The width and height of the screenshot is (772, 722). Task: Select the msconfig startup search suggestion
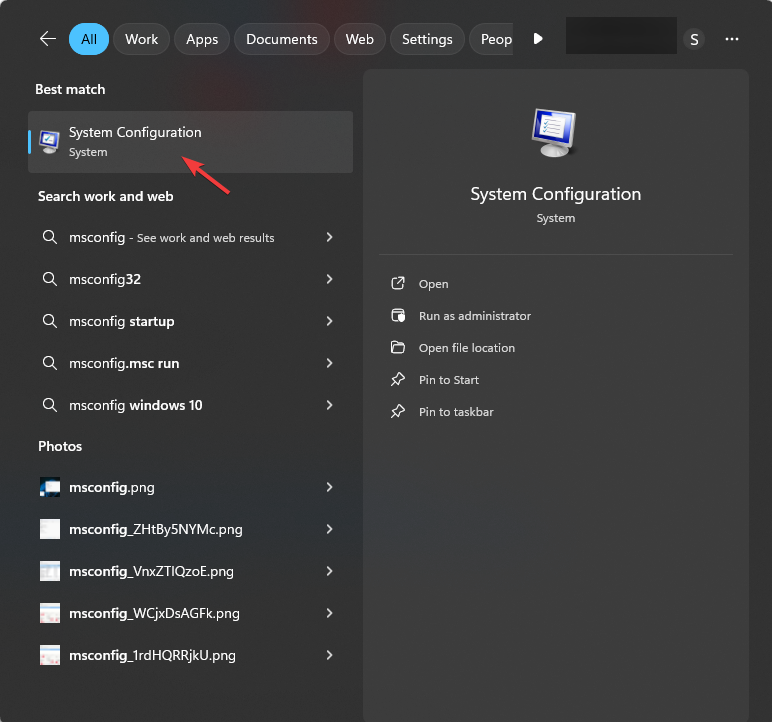191,321
